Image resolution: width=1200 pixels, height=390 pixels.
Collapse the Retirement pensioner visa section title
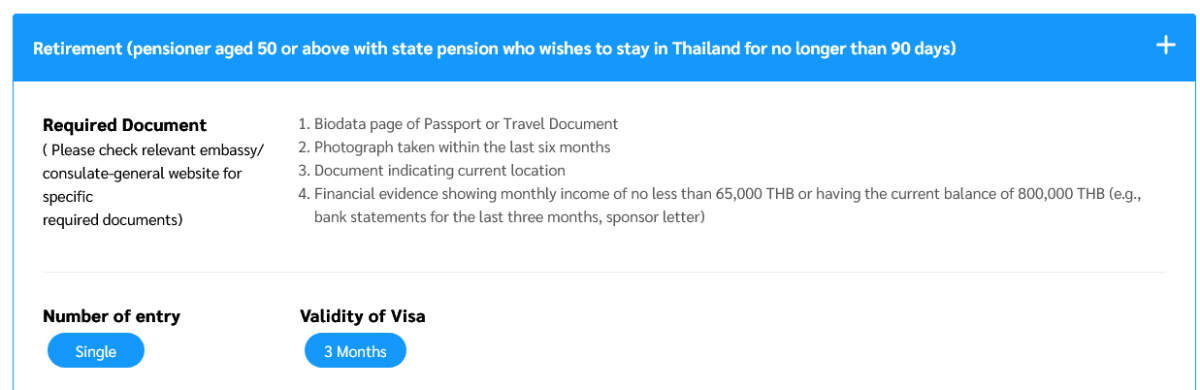tap(495, 48)
